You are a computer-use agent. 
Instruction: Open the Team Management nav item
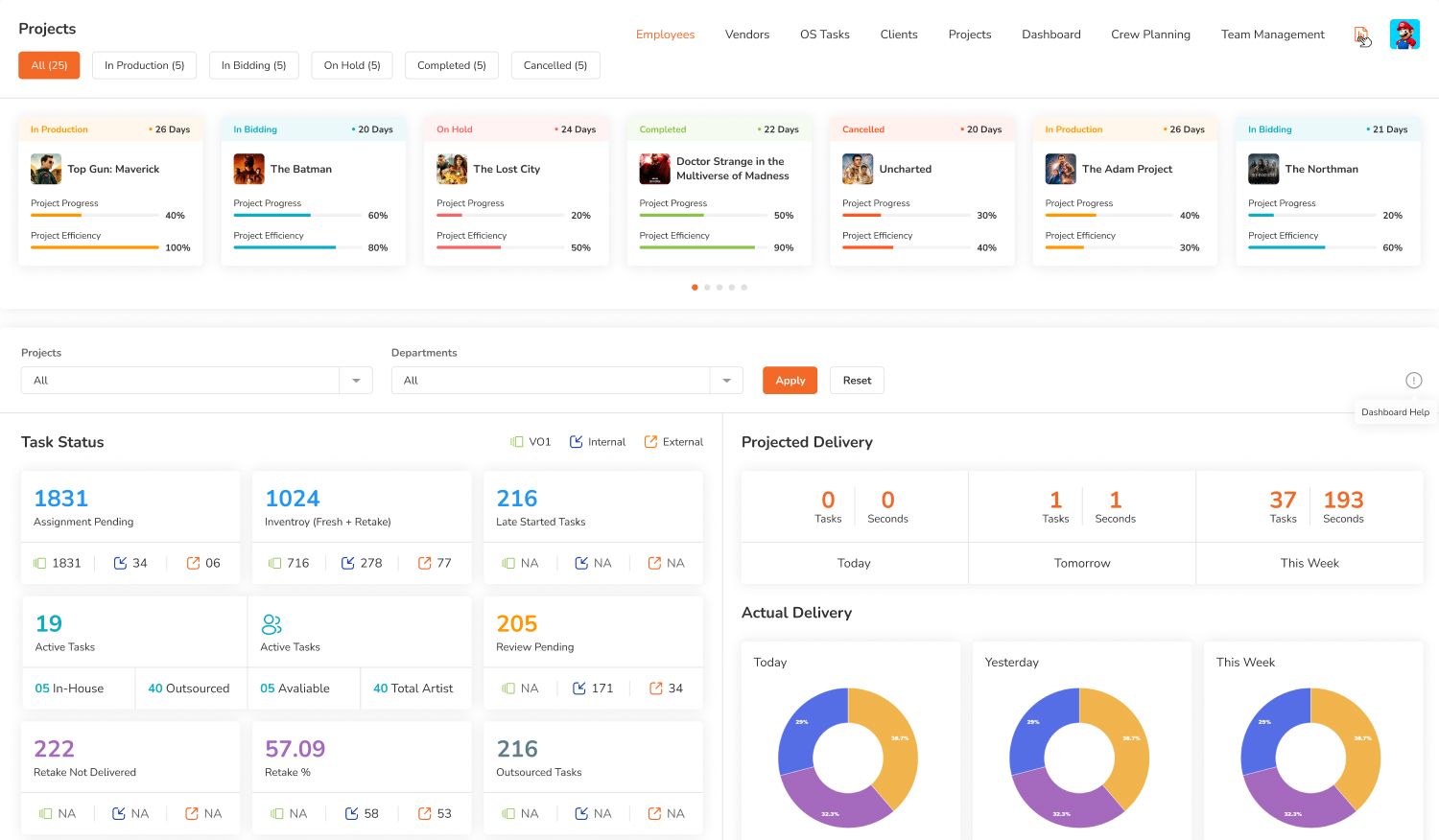(1273, 35)
